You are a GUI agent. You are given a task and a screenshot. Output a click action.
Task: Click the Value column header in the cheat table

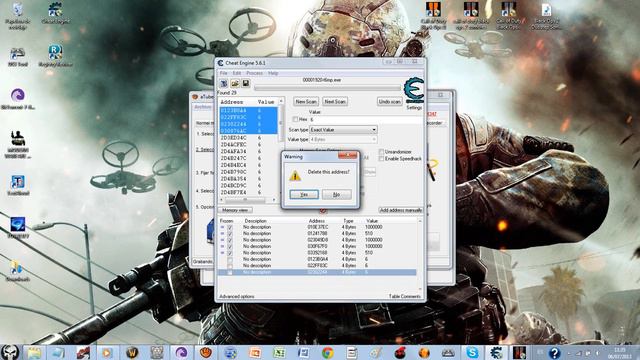point(372,220)
